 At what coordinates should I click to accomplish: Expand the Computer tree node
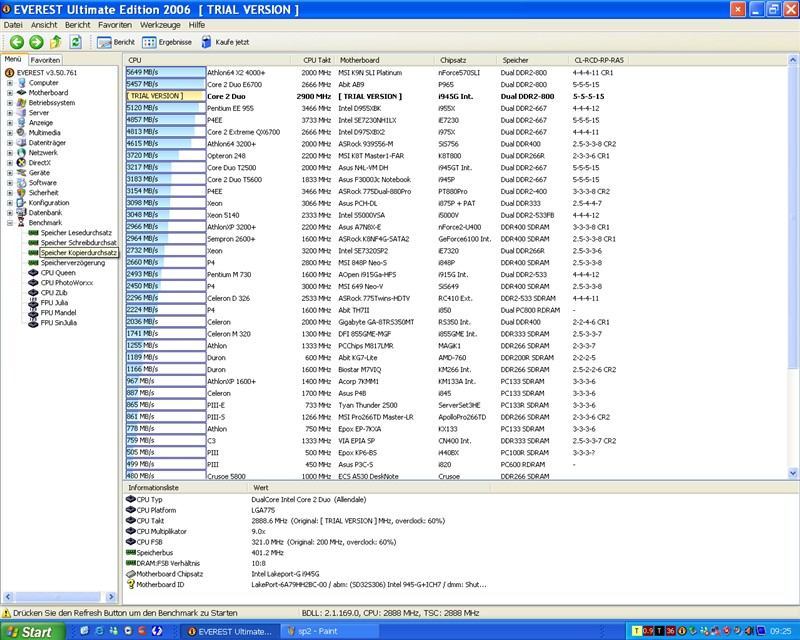coord(10,83)
